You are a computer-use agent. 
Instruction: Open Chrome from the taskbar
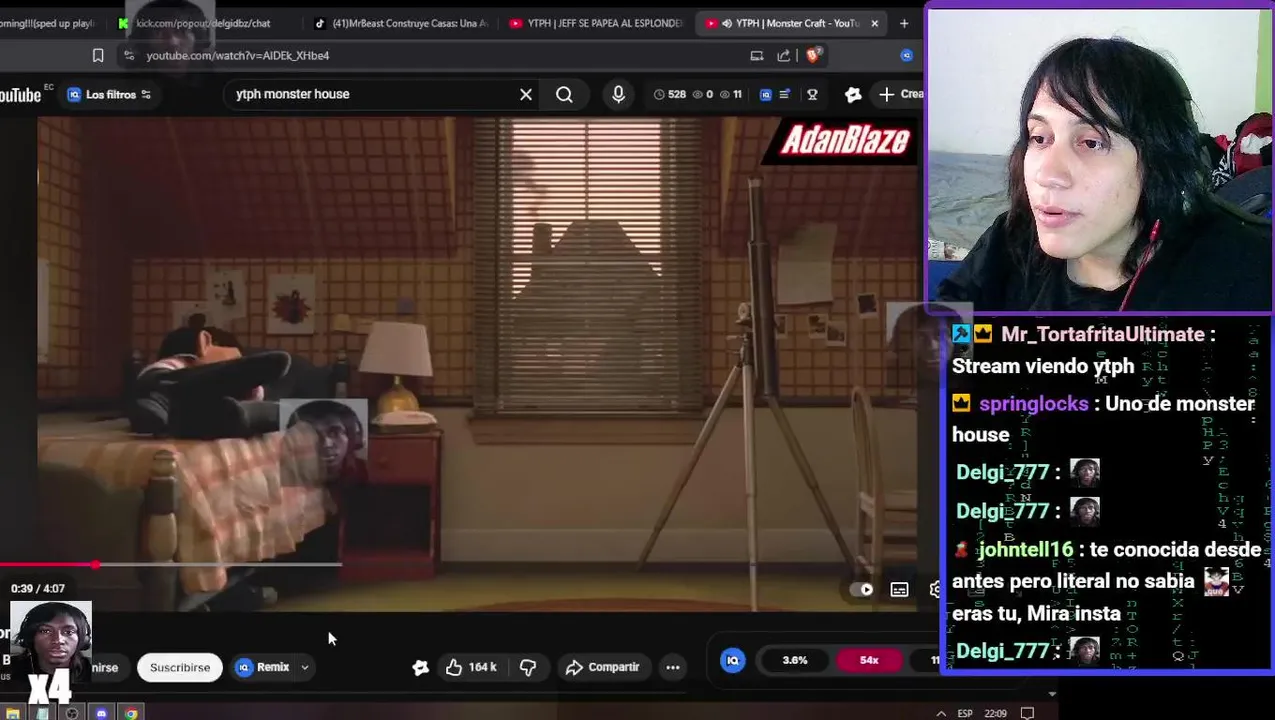click(x=131, y=713)
